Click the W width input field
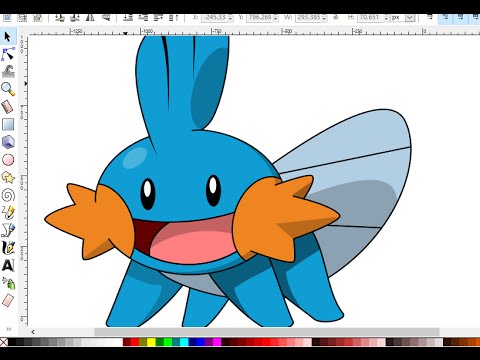Screen dimensions: 480x360 pos(308,18)
